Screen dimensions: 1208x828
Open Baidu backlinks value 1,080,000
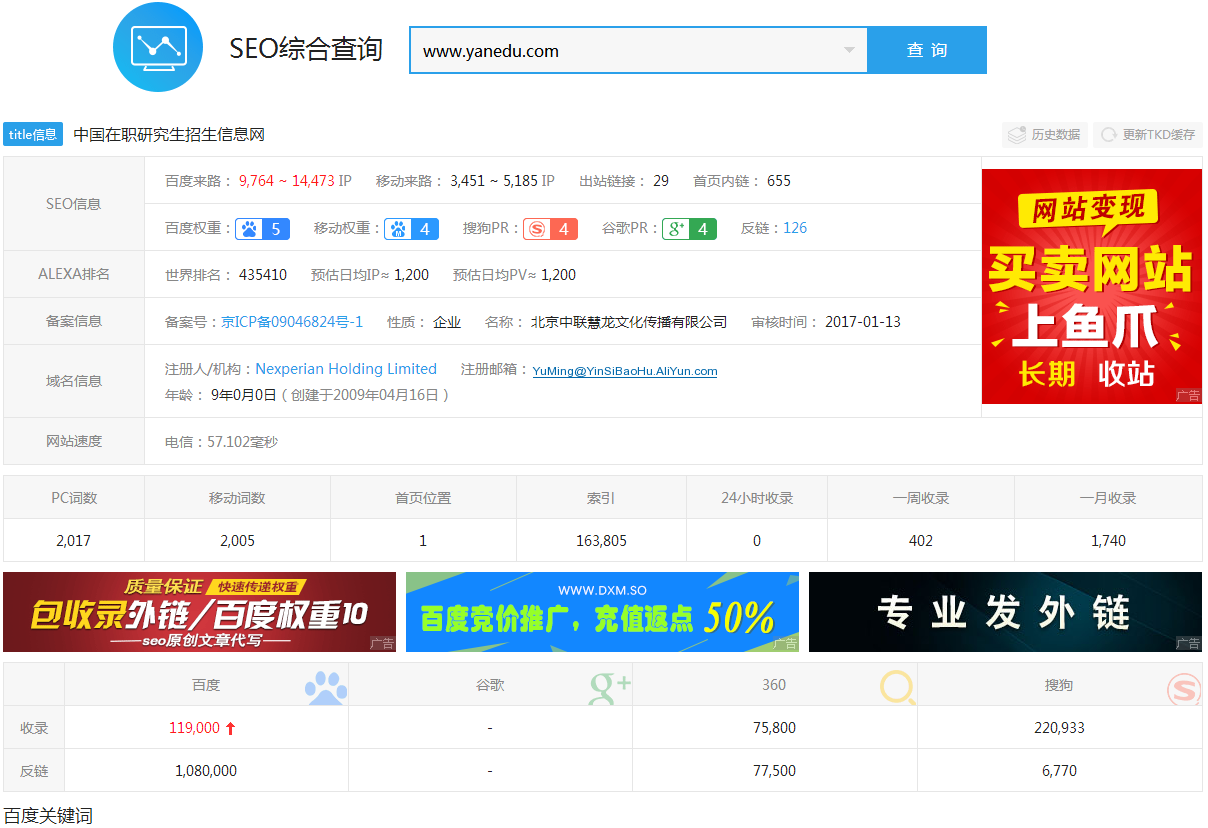coord(206,771)
